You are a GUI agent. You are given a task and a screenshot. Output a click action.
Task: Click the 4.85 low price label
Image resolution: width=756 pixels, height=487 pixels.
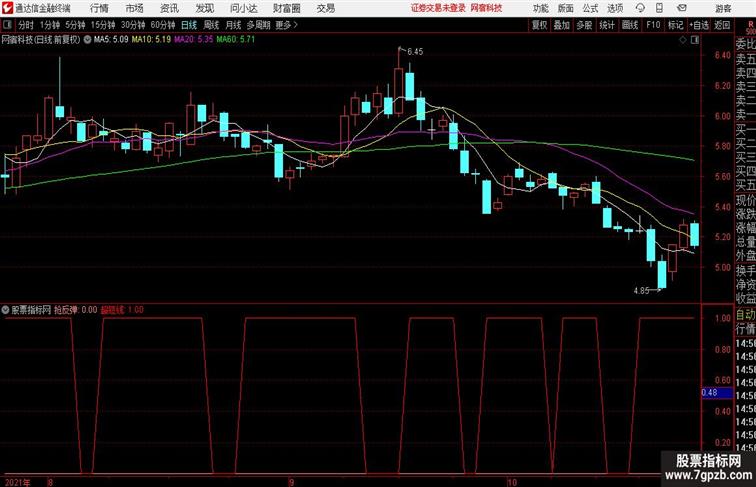click(x=641, y=291)
